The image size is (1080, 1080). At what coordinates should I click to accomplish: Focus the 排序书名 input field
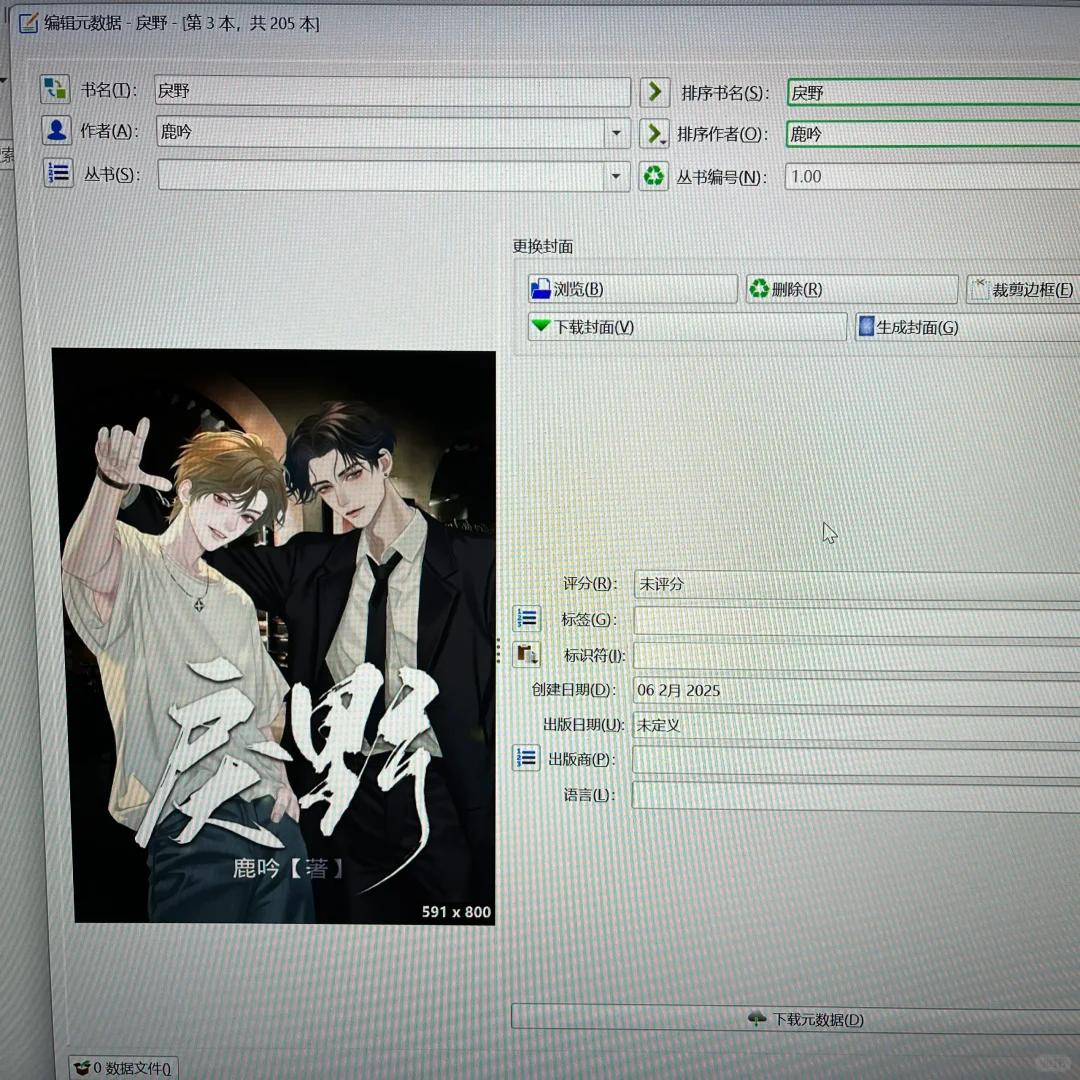pyautogui.click(x=933, y=92)
